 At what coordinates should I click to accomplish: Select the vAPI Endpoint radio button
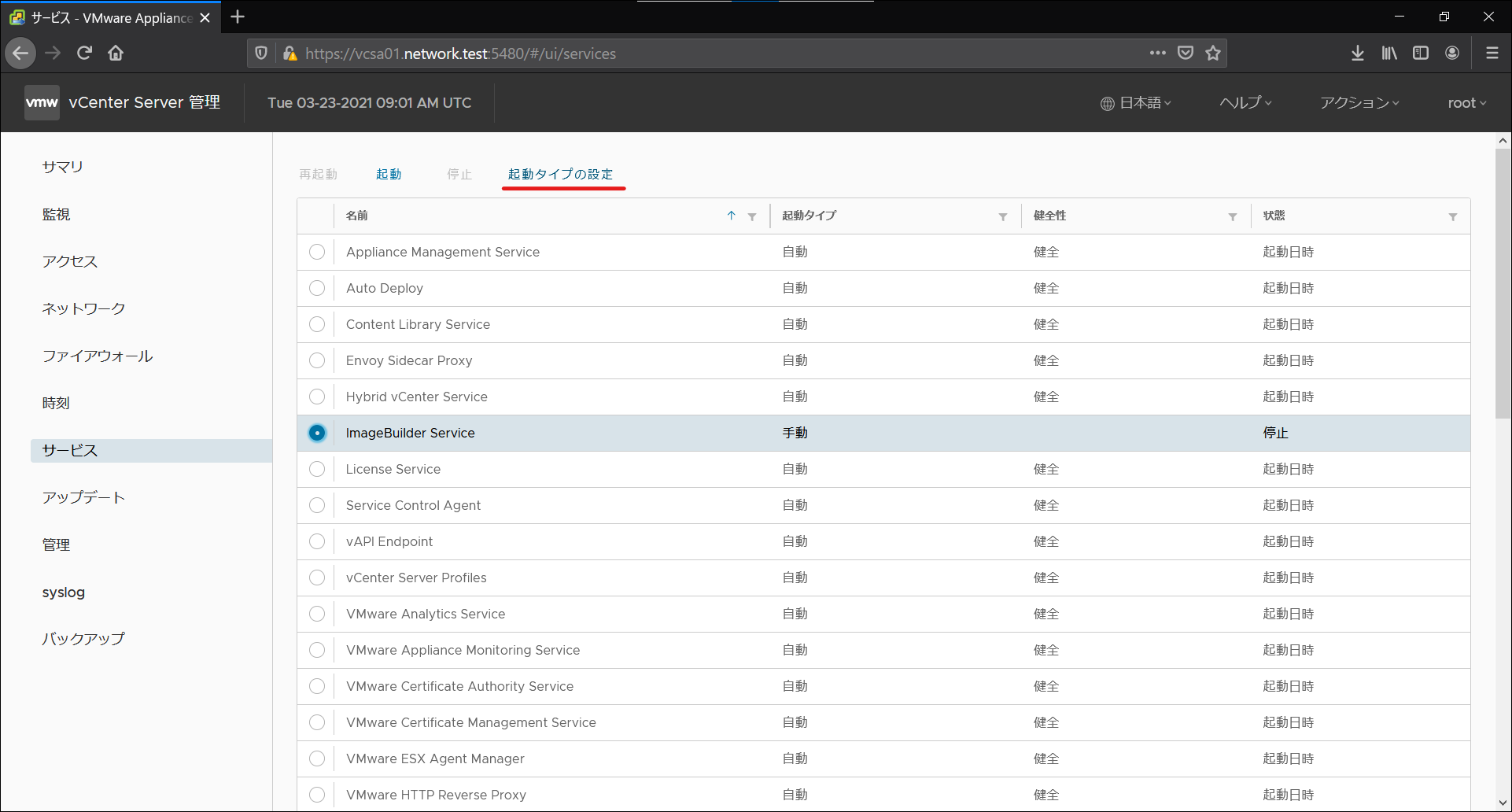(317, 541)
